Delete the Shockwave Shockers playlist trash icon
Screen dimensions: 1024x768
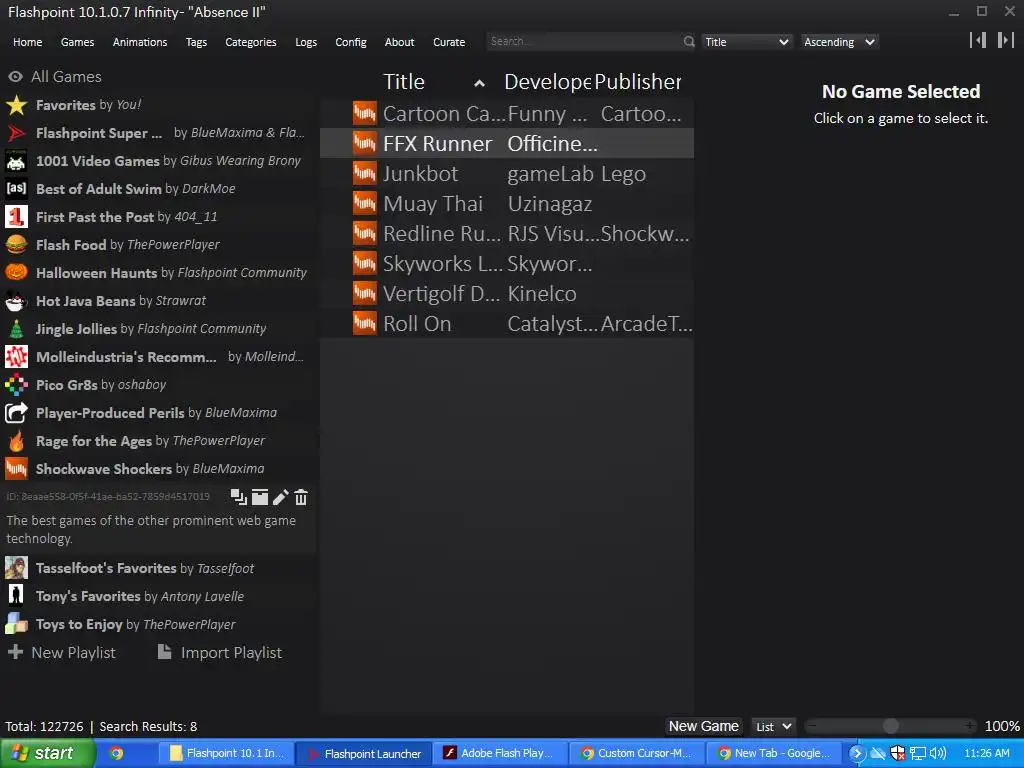pos(301,497)
